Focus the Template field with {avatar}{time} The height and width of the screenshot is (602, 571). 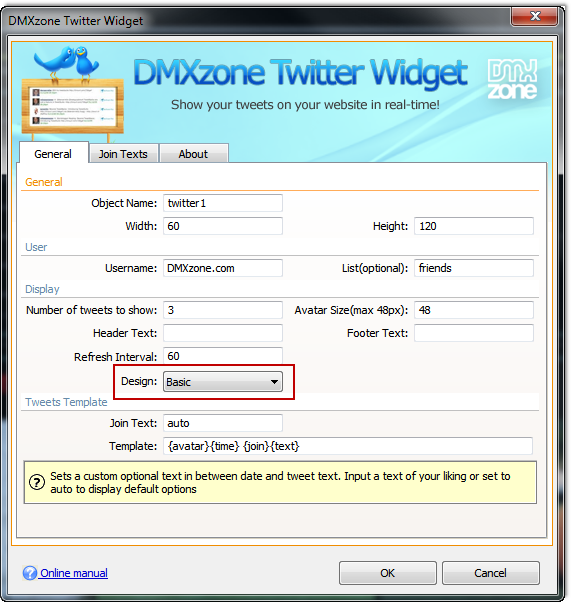coord(348,446)
